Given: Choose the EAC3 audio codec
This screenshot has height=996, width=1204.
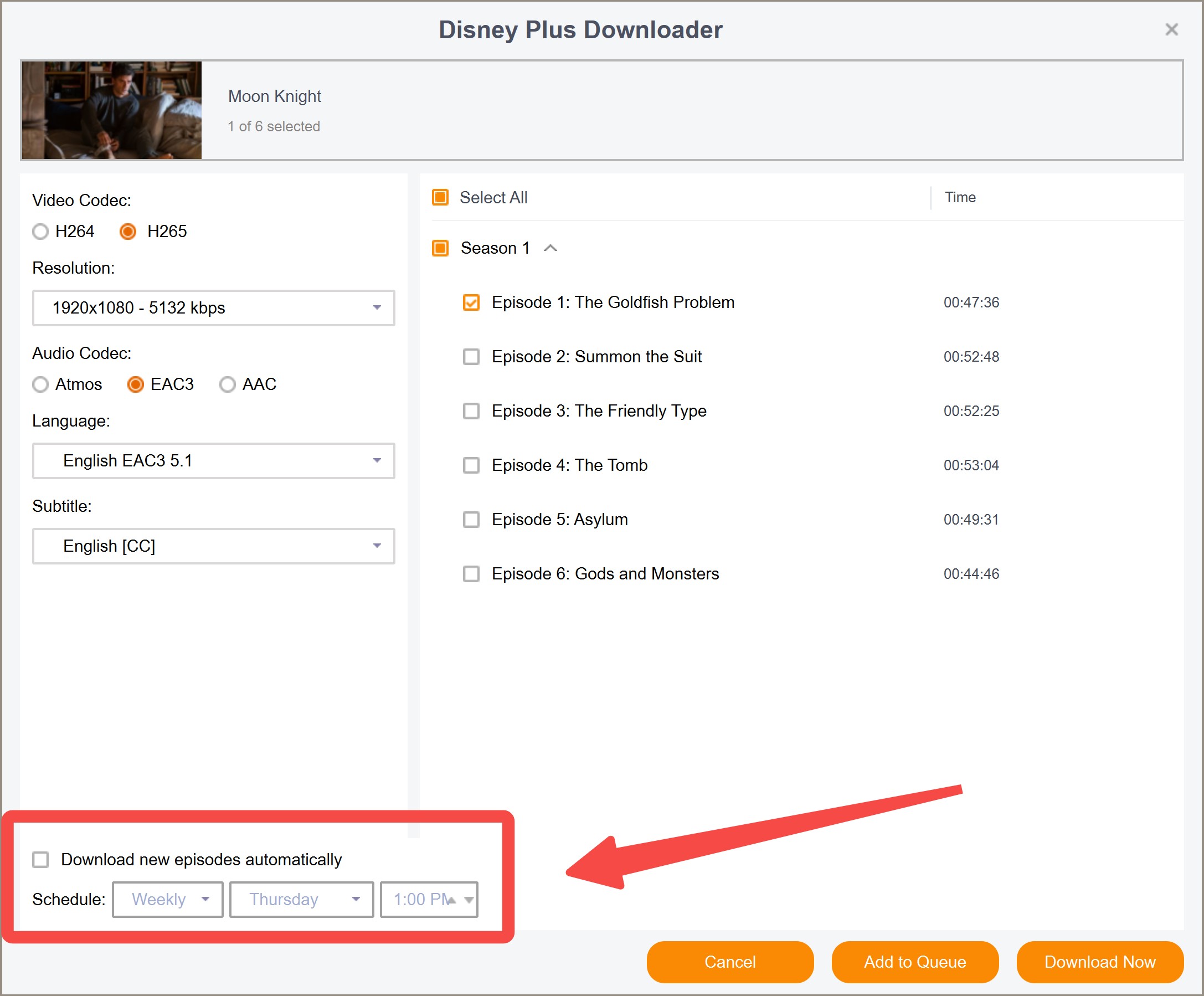Looking at the screenshot, I should point(135,384).
